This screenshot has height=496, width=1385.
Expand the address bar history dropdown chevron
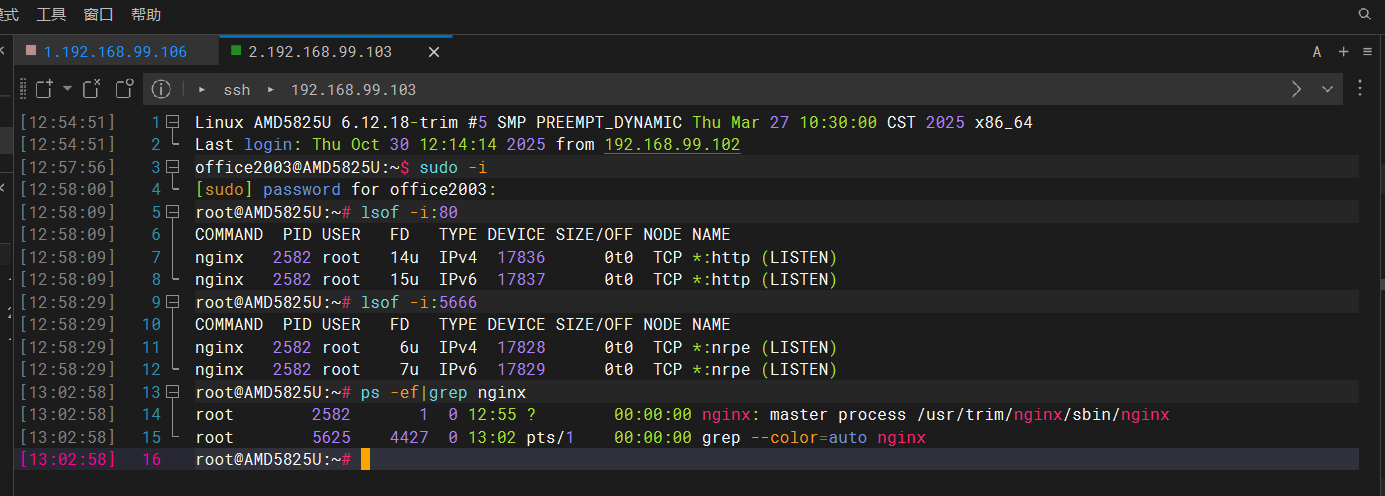pyautogui.click(x=1328, y=89)
